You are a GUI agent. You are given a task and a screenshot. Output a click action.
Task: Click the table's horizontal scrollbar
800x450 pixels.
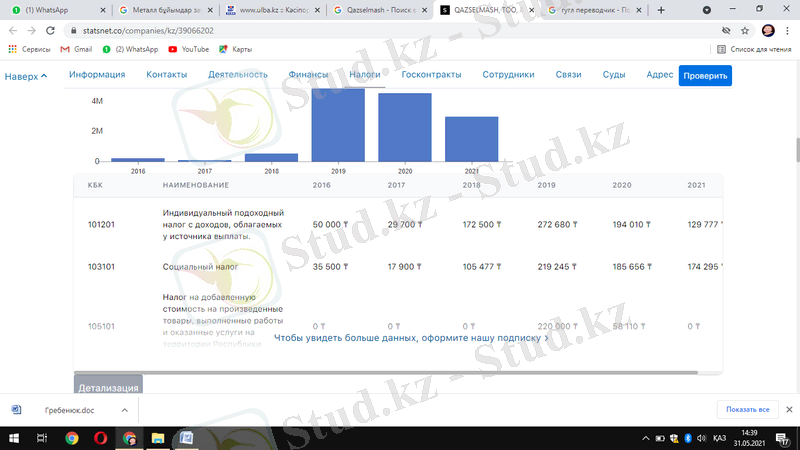click(386, 372)
